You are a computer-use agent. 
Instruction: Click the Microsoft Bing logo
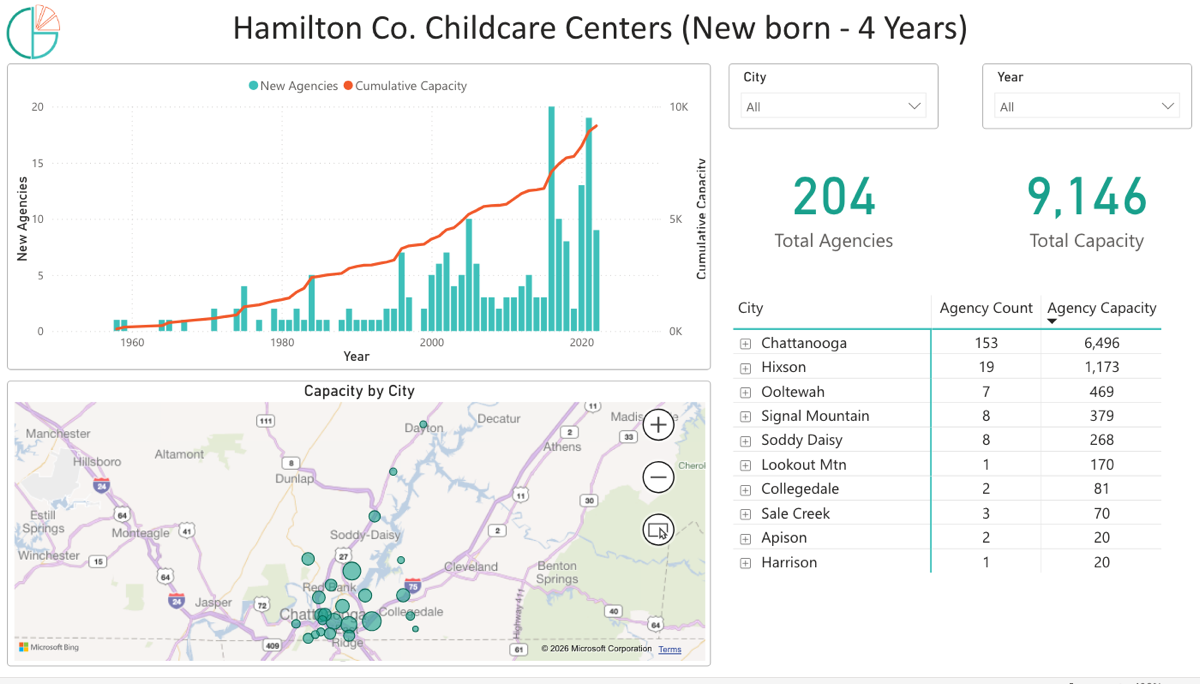(x=49, y=647)
